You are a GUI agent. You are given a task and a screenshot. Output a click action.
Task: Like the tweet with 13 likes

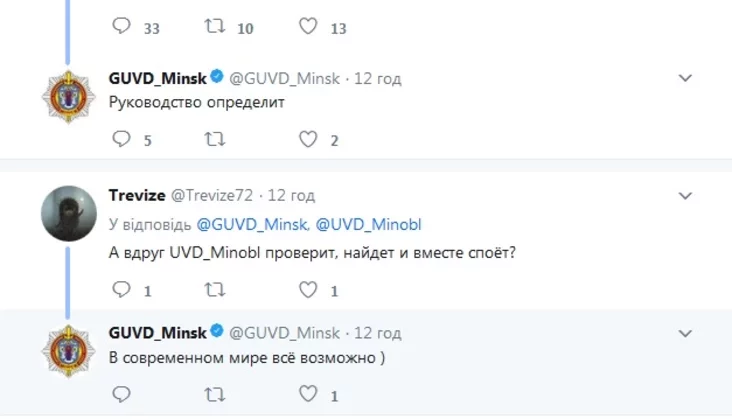click(308, 28)
